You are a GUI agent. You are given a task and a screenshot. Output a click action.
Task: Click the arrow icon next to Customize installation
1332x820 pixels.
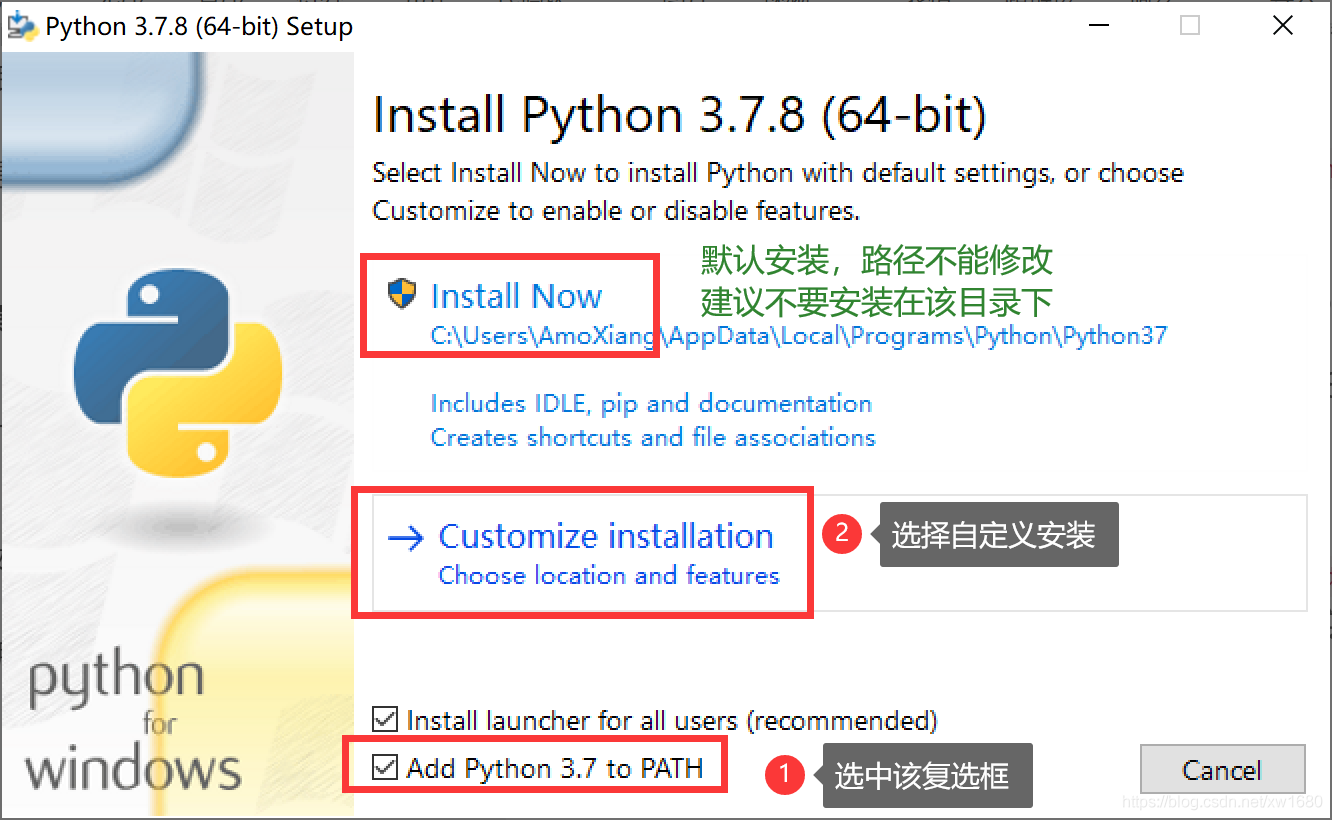pos(406,539)
